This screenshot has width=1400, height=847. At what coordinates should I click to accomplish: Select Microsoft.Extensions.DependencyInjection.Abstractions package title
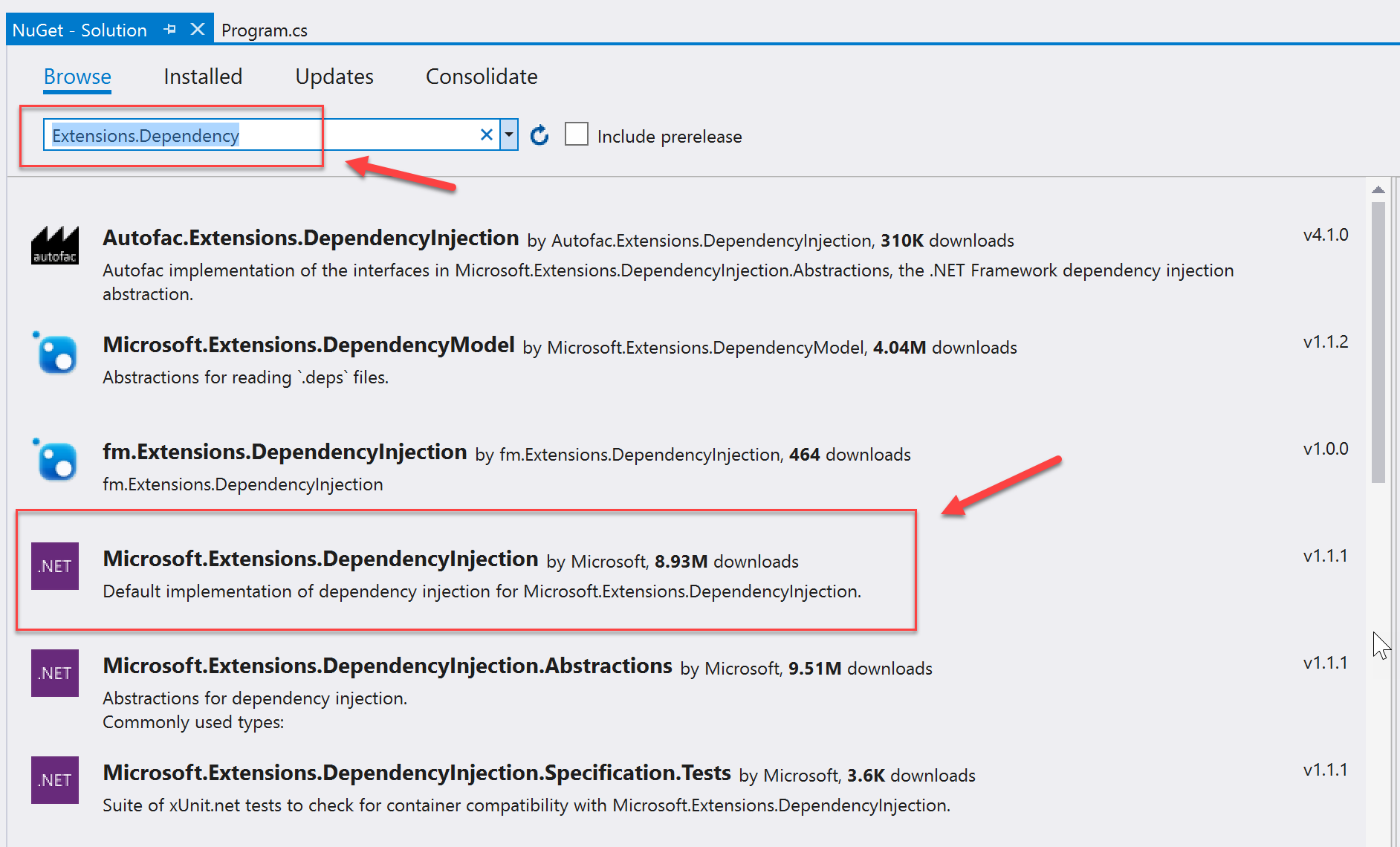click(387, 666)
